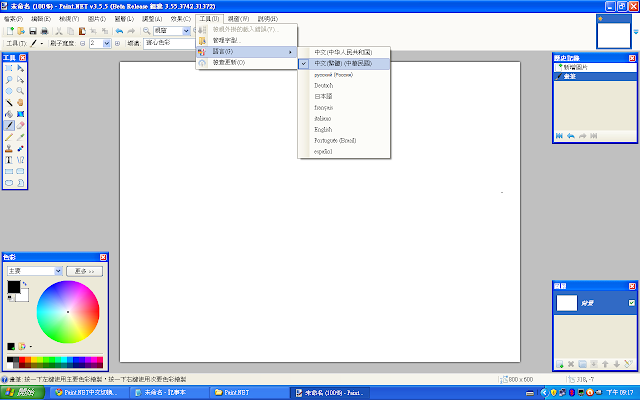The height and width of the screenshot is (400, 640).
Task: Select the Paint Bucket tool
Action: [9, 114]
